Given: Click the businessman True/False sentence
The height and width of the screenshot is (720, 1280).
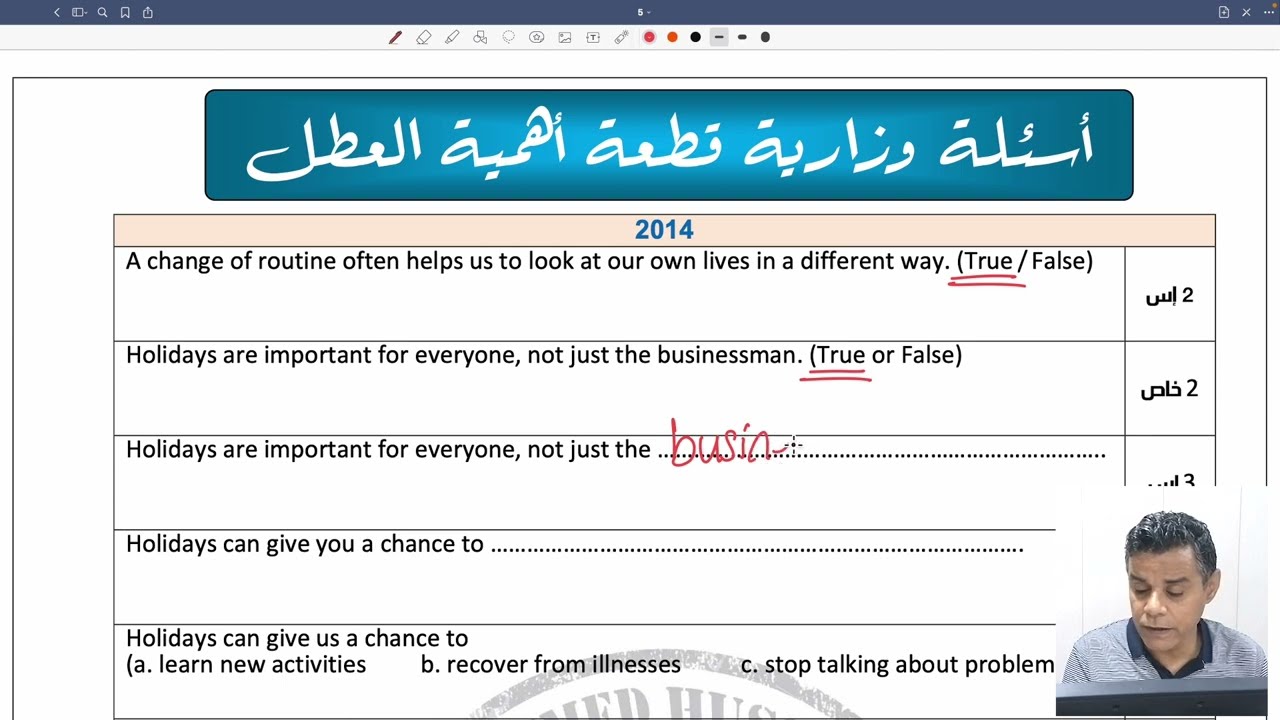Looking at the screenshot, I should (544, 355).
